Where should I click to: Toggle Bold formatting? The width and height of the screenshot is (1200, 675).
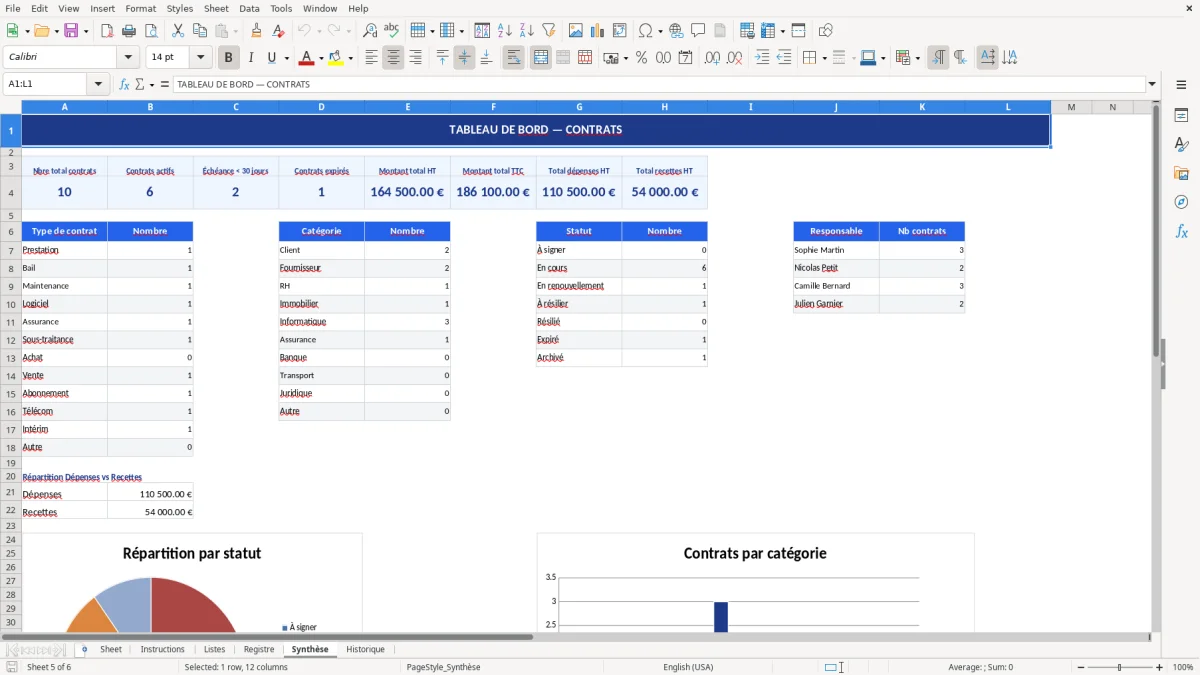(x=229, y=58)
